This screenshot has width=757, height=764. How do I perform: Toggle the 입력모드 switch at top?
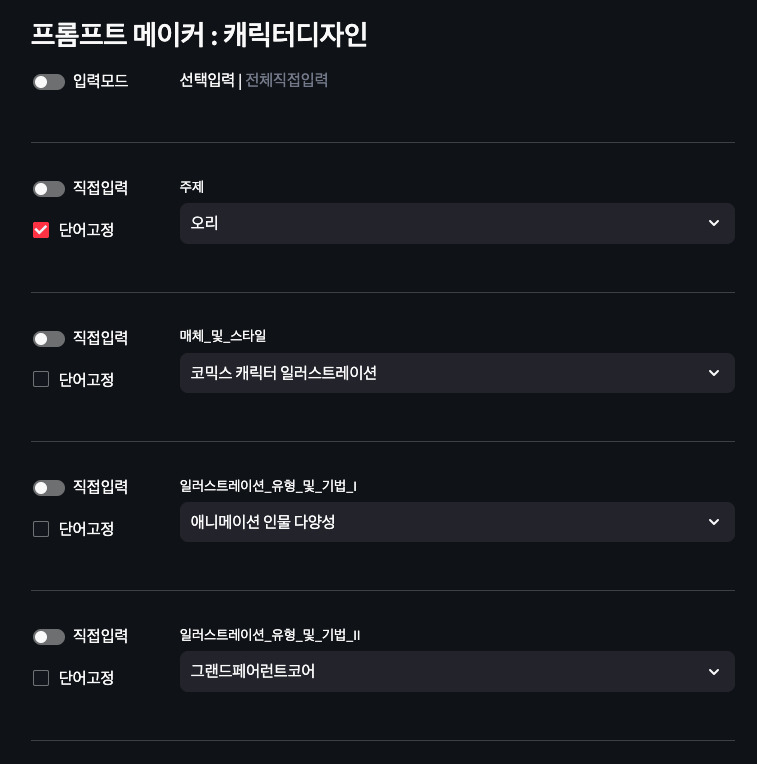[x=48, y=82]
